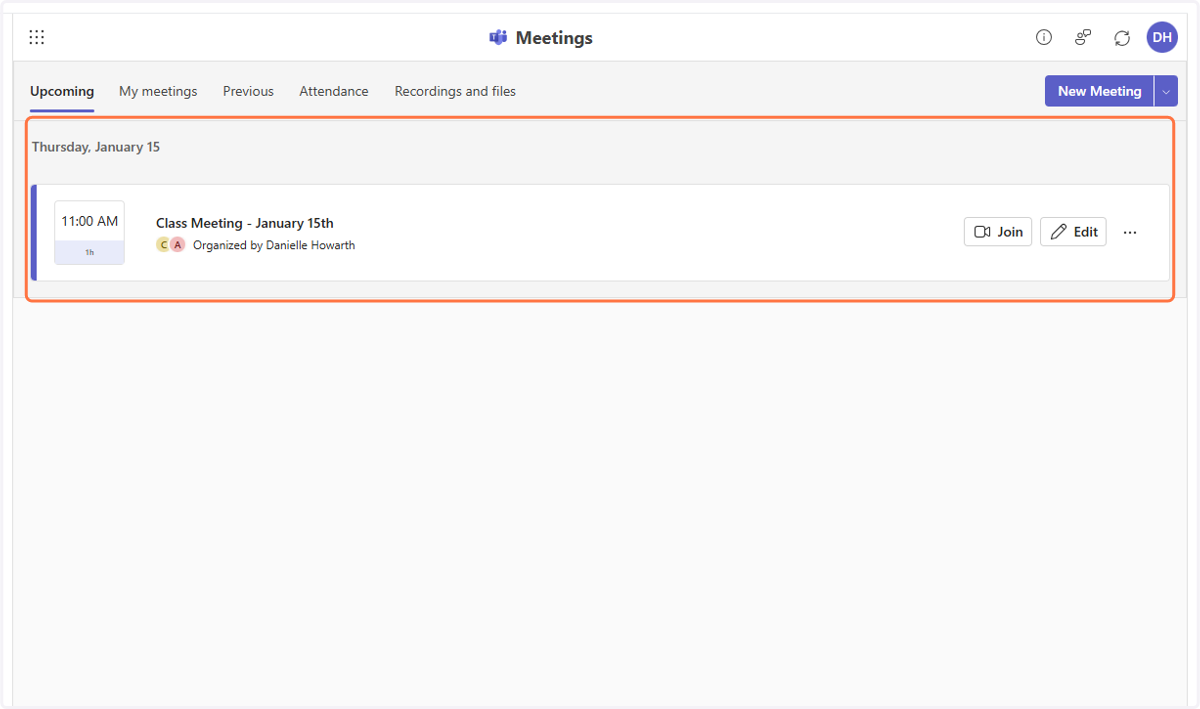Click the Meetings page title

point(554,38)
